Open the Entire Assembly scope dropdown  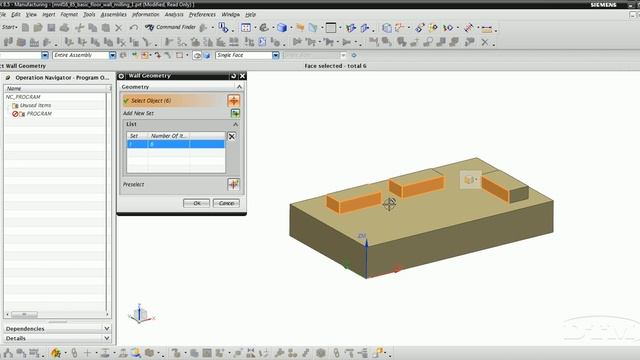[x=112, y=55]
